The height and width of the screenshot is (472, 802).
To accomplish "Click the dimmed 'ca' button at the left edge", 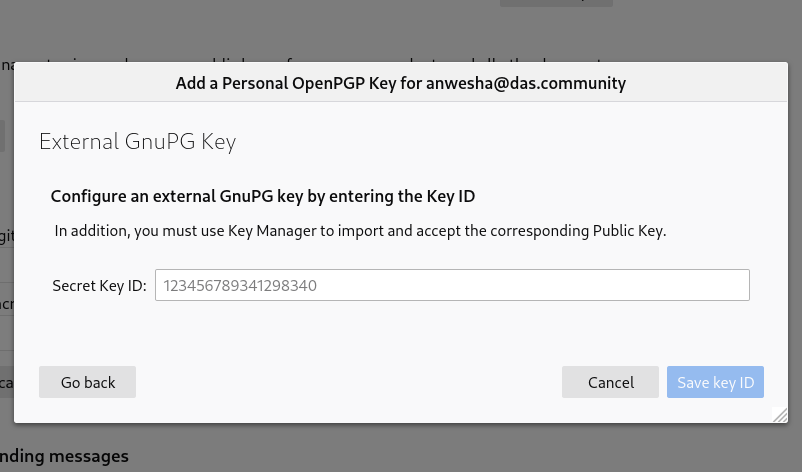I will (x=7, y=382).
